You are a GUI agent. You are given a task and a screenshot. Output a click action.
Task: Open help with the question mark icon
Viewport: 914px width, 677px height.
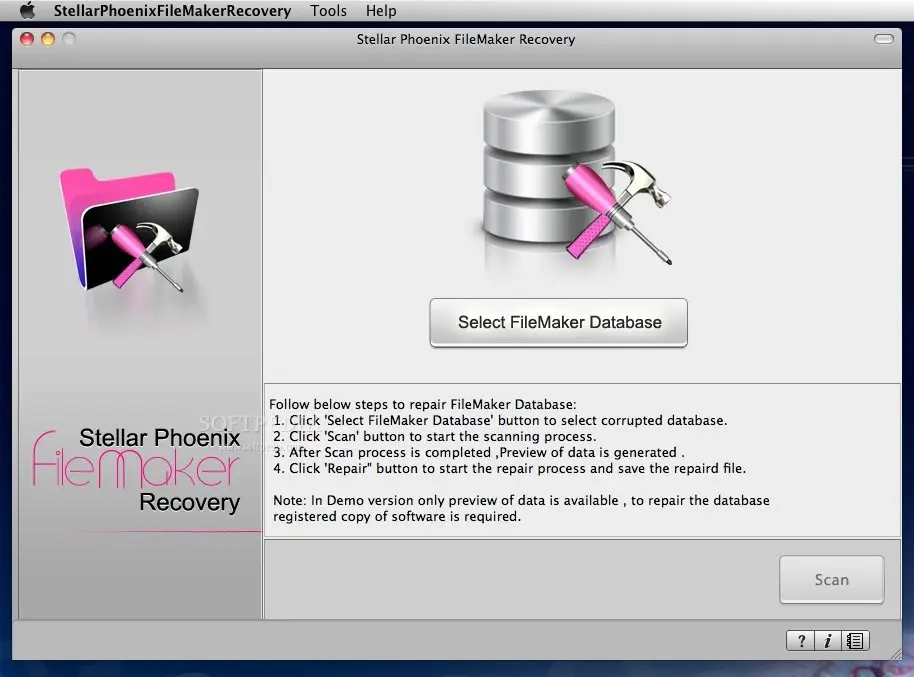tap(800, 641)
